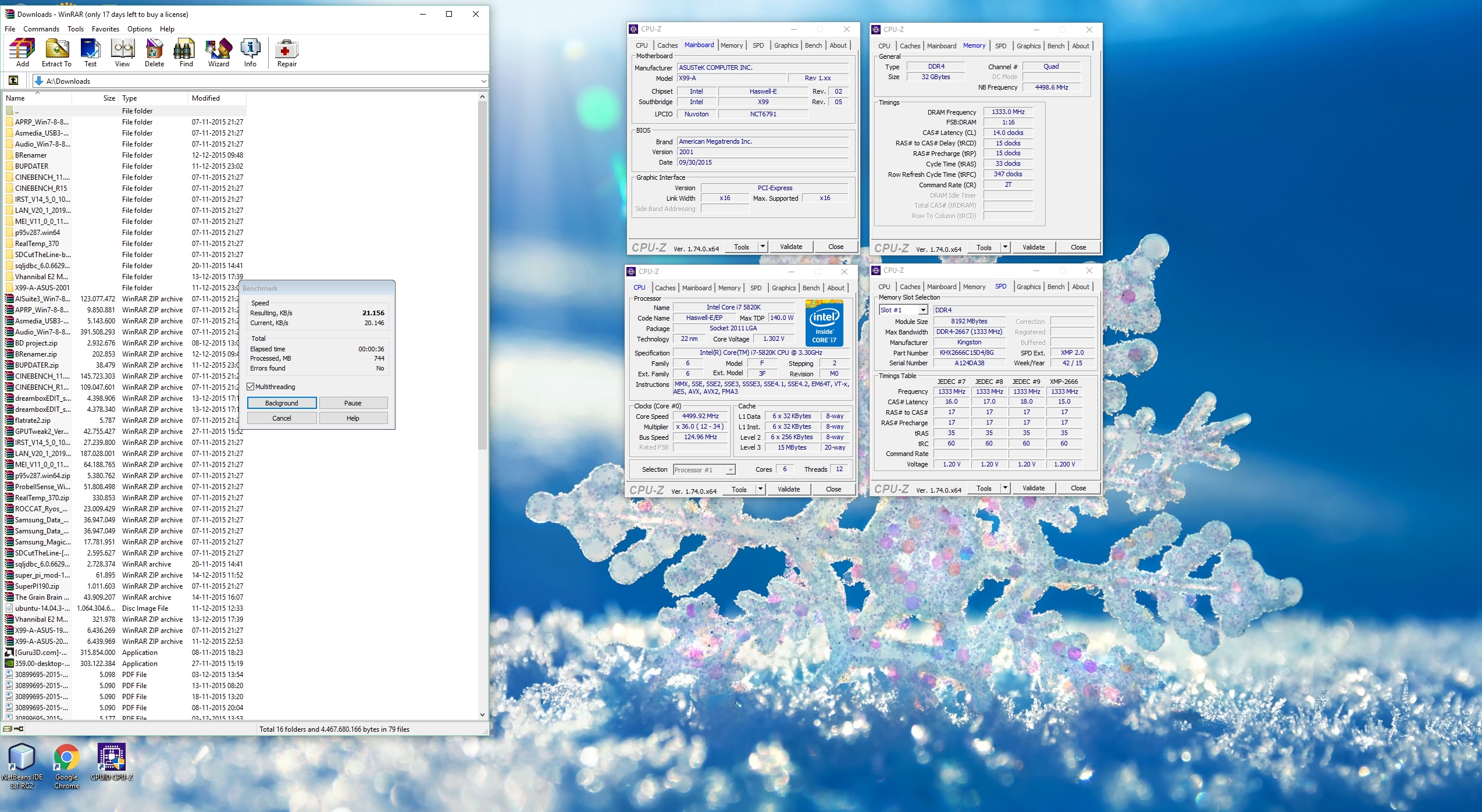
Task: Click the 4499.92 MHz core speed value
Action: point(700,416)
